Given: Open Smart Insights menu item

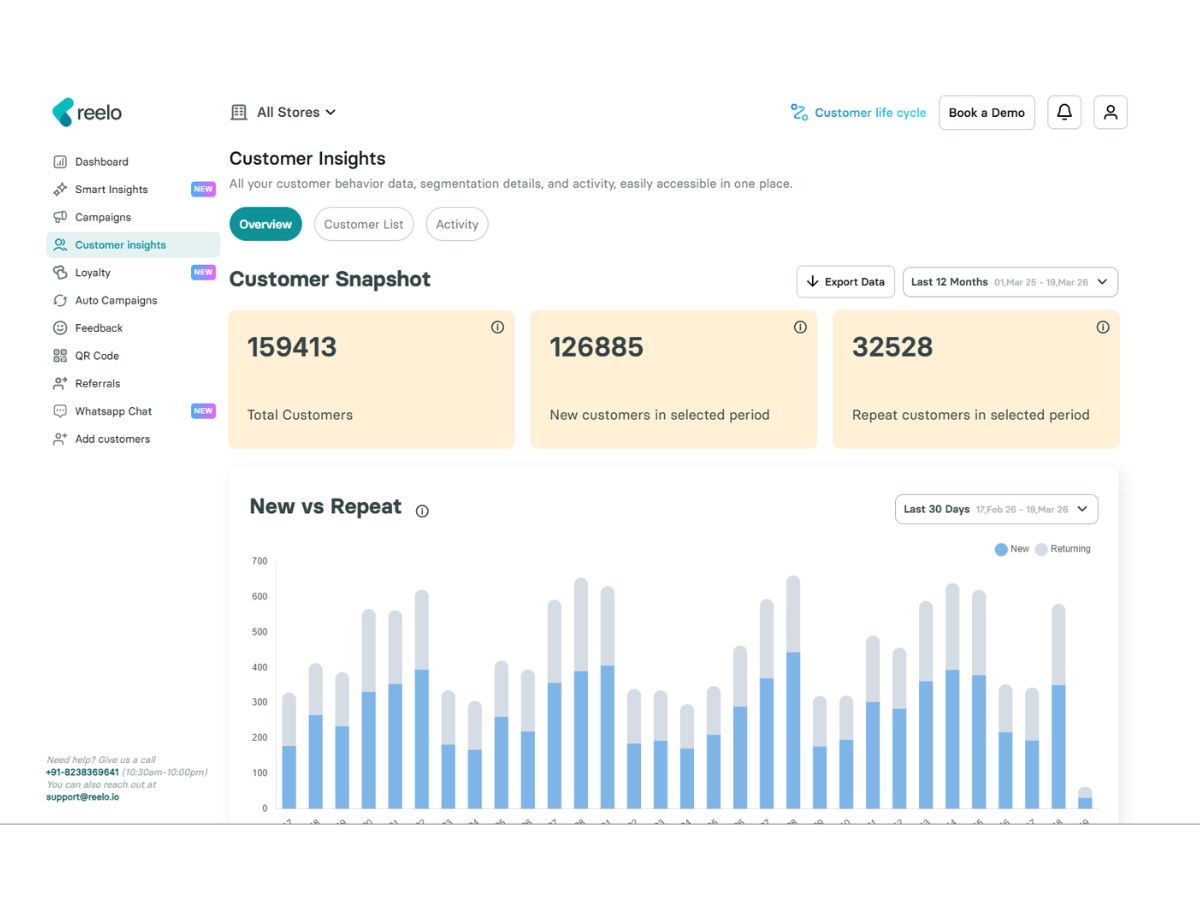Looking at the screenshot, I should click(133, 189).
